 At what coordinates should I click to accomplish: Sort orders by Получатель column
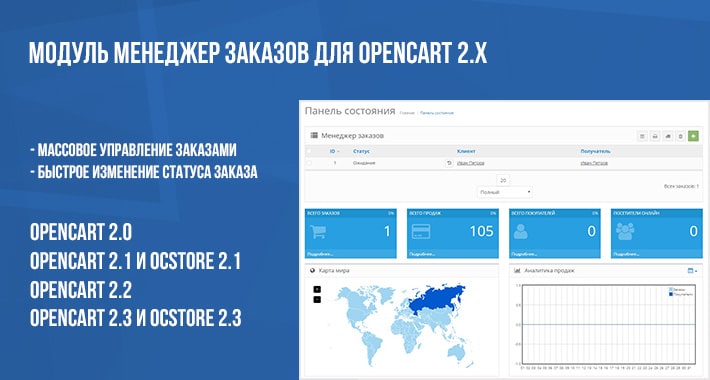pyautogui.click(x=595, y=151)
